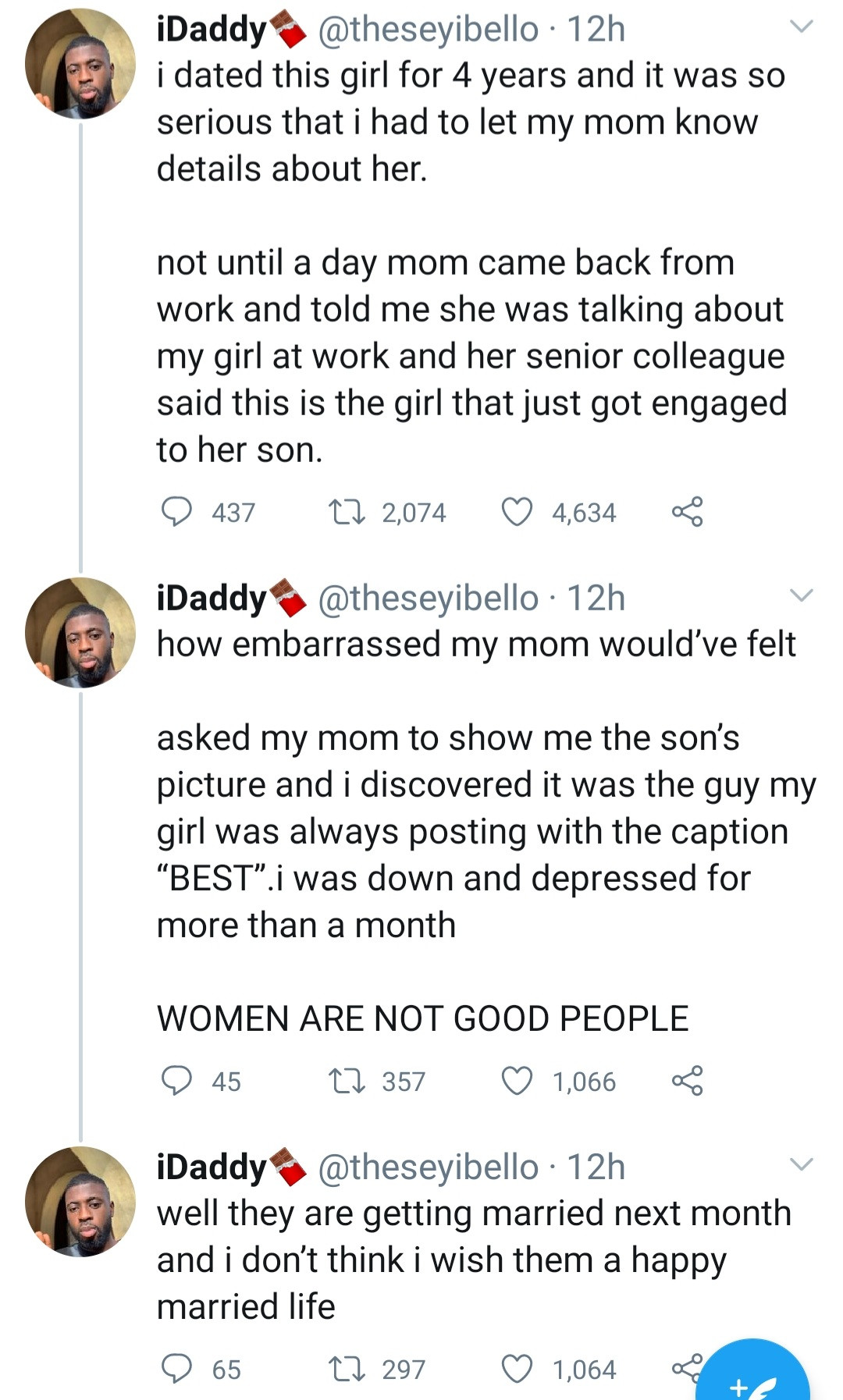Share the first tweet about dating 4 years
The image size is (843, 1400).
[x=687, y=512]
